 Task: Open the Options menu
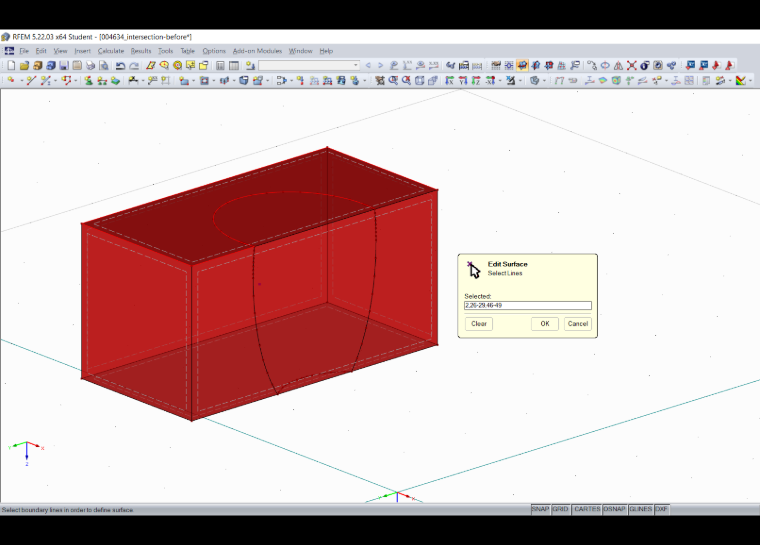click(x=214, y=51)
